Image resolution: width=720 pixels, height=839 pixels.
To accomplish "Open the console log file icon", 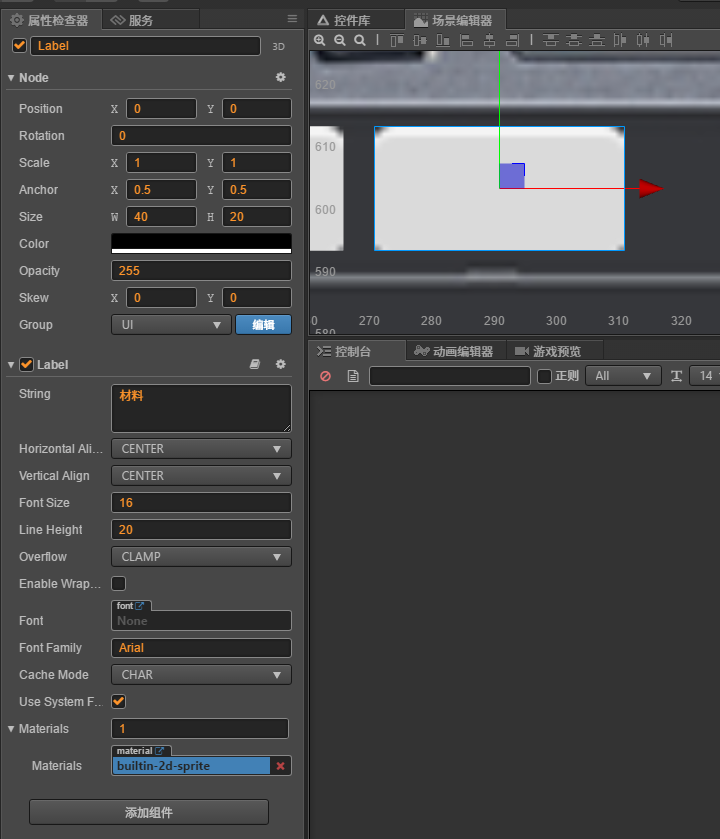I will tap(353, 376).
